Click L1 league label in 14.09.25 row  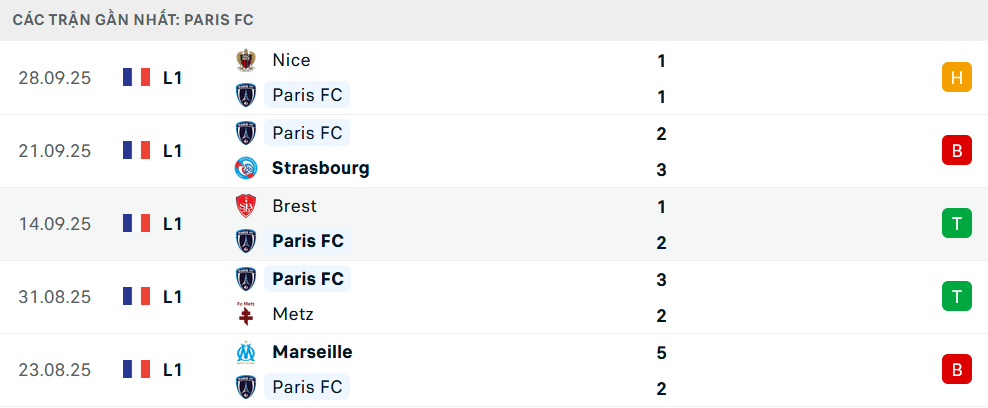[x=173, y=224]
